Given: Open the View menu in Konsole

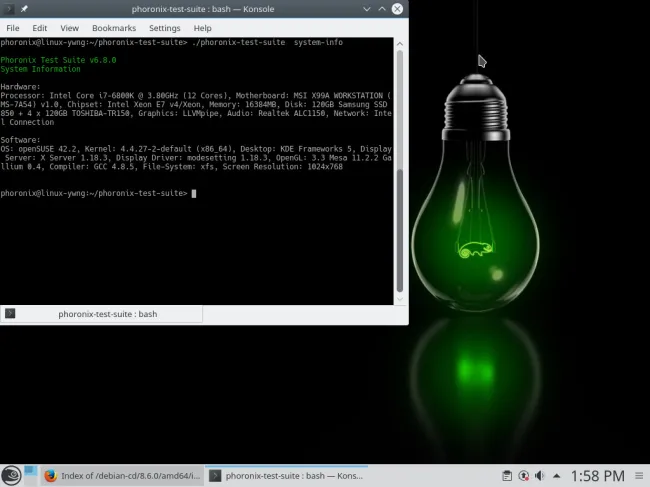Looking at the screenshot, I should coord(69,28).
